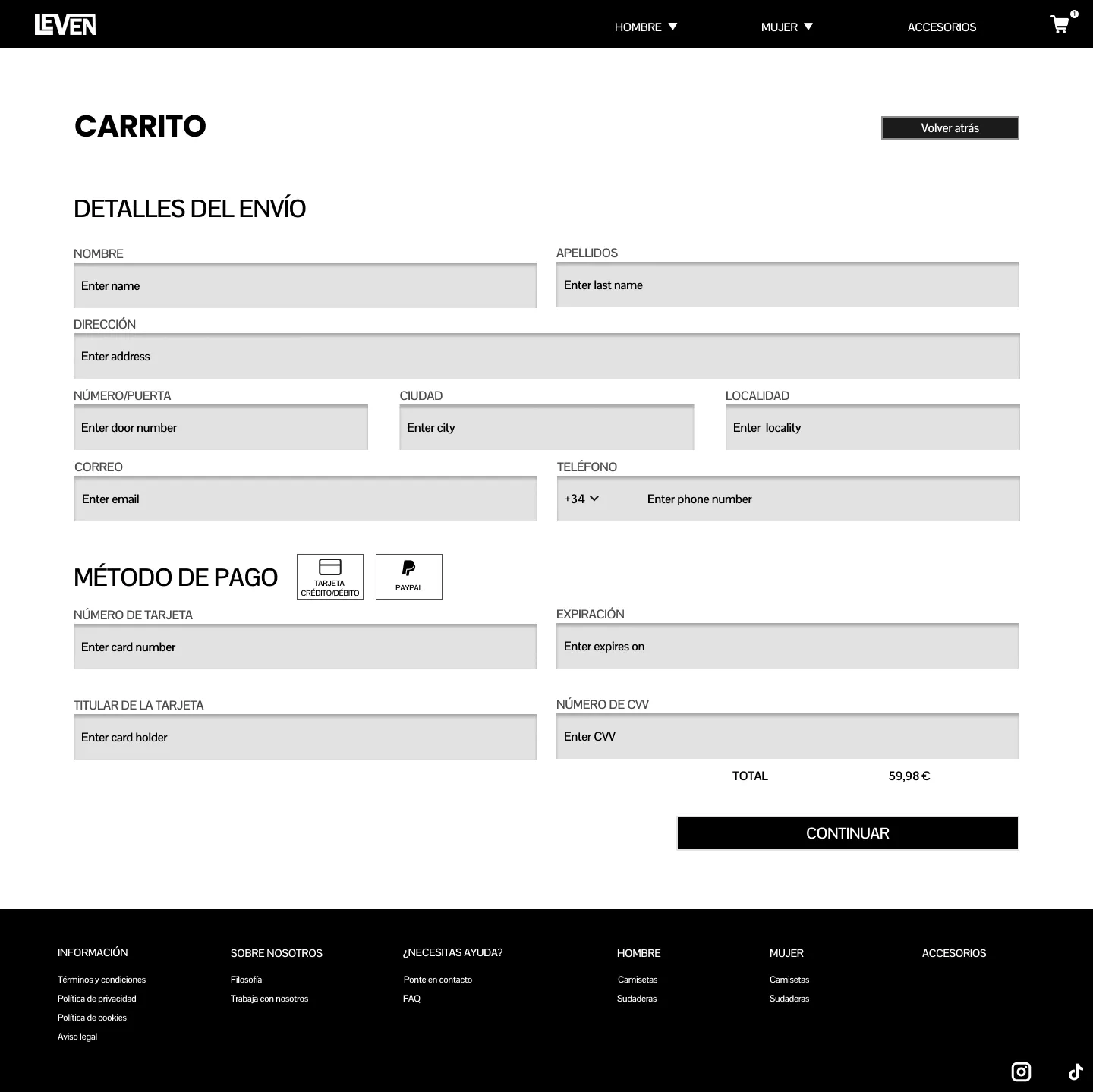
Task: Choose PayPal as payment method
Action: coord(408,577)
